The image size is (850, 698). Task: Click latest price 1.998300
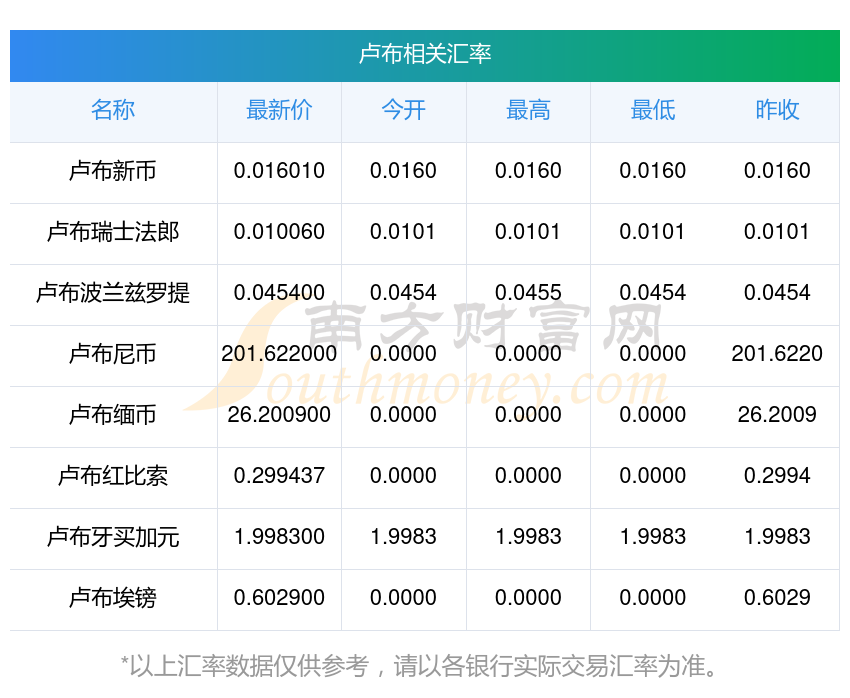pyautogui.click(x=279, y=537)
